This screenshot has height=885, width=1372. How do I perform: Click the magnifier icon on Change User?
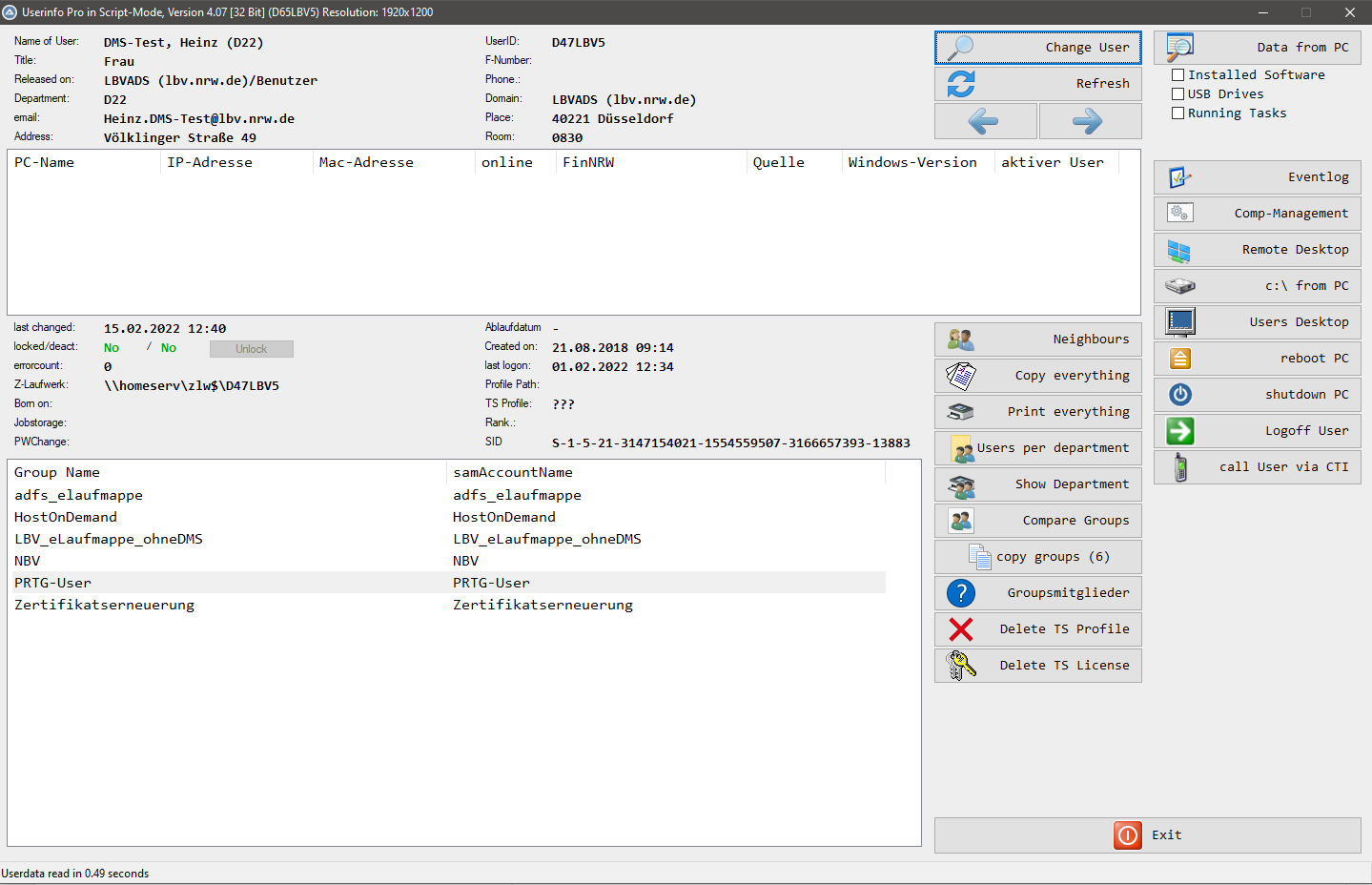point(961,47)
